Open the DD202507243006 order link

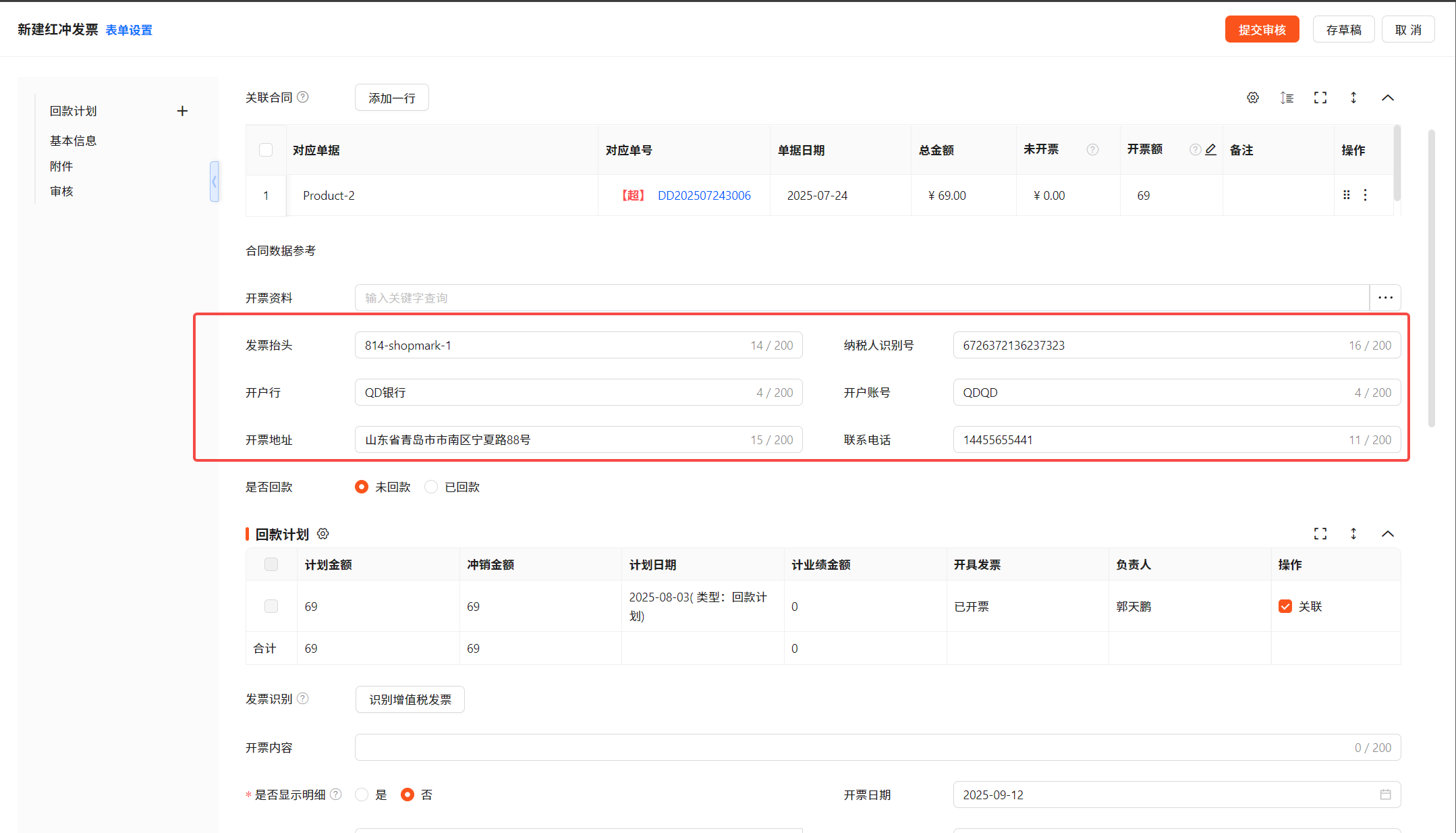[704, 195]
